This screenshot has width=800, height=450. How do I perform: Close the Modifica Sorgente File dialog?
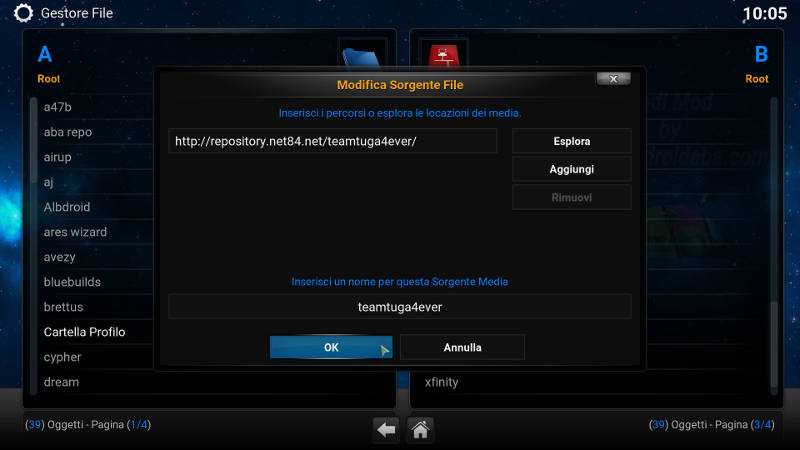click(x=613, y=79)
